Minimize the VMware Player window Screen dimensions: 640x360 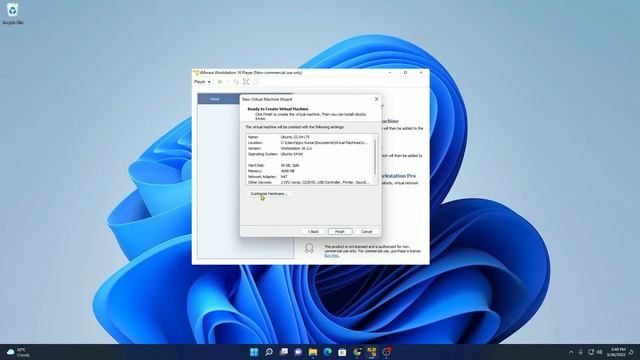(x=390, y=73)
